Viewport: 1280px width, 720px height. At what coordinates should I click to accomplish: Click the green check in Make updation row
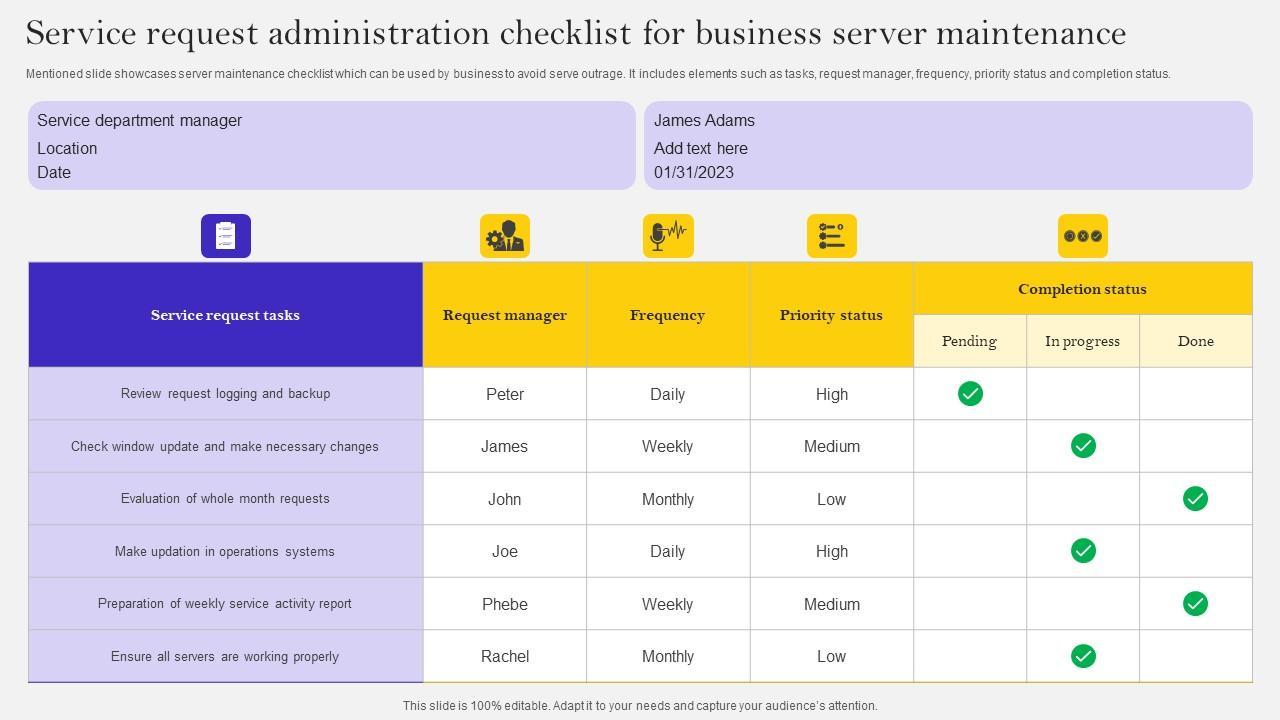click(1083, 551)
